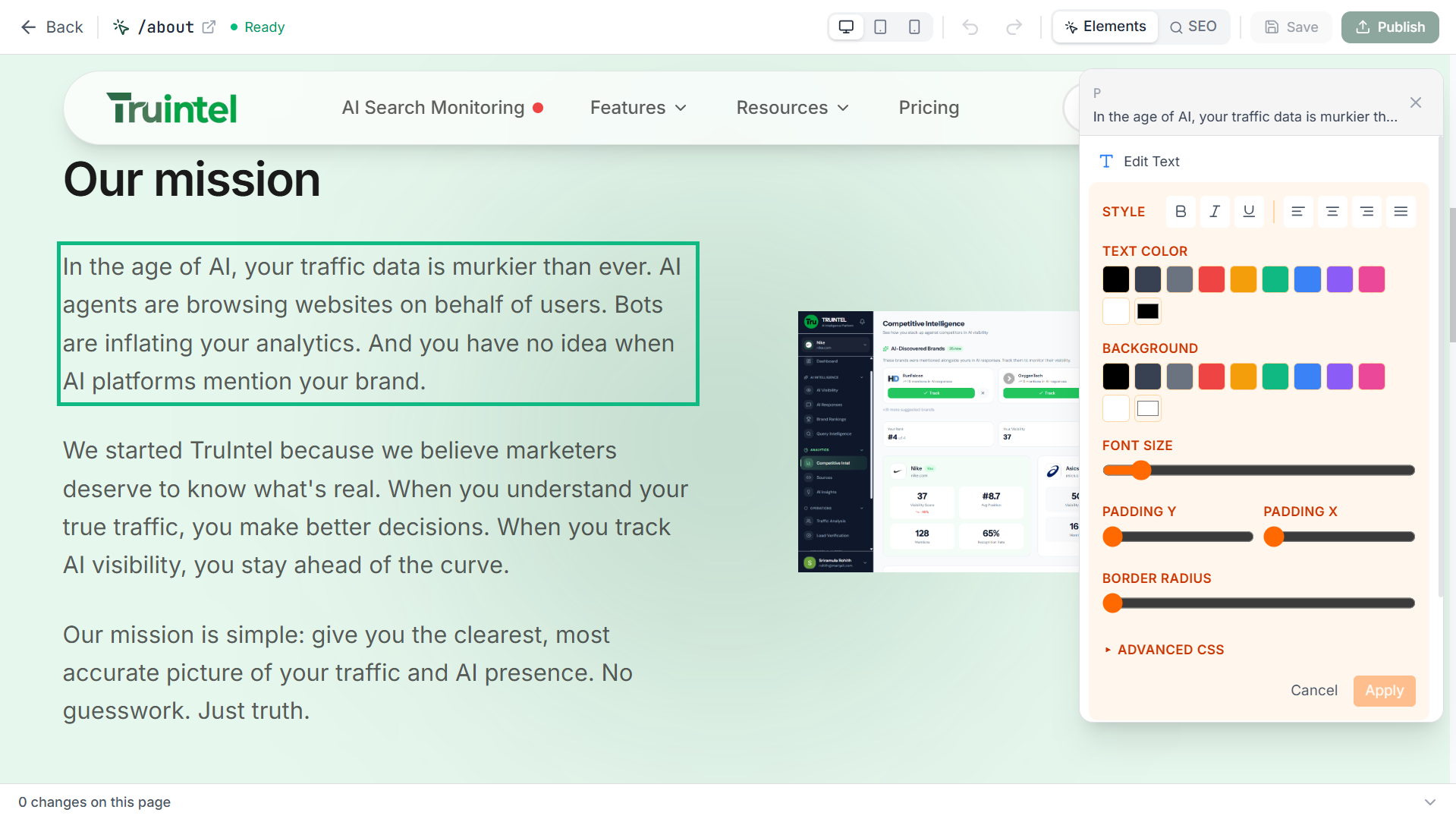
Task: Select the tablet preview icon
Action: coord(879,27)
